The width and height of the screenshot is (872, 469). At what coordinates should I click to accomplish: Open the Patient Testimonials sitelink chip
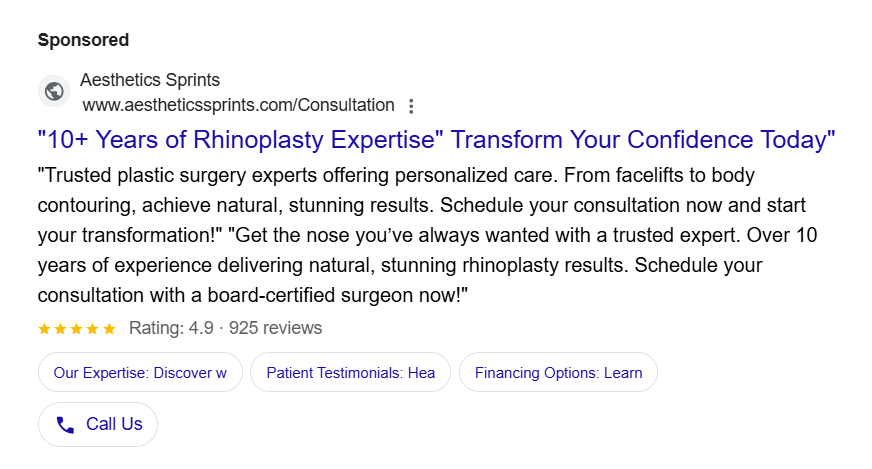pos(350,372)
